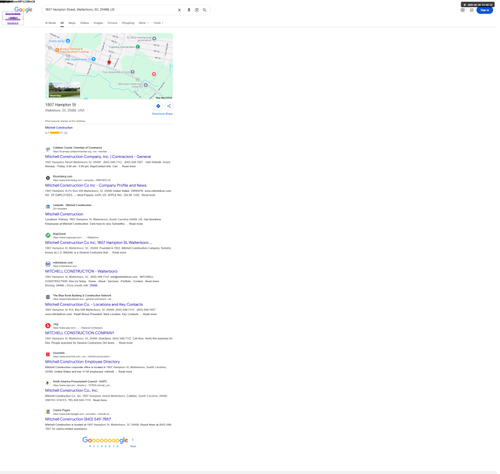Click the Sign in button

(485, 10)
